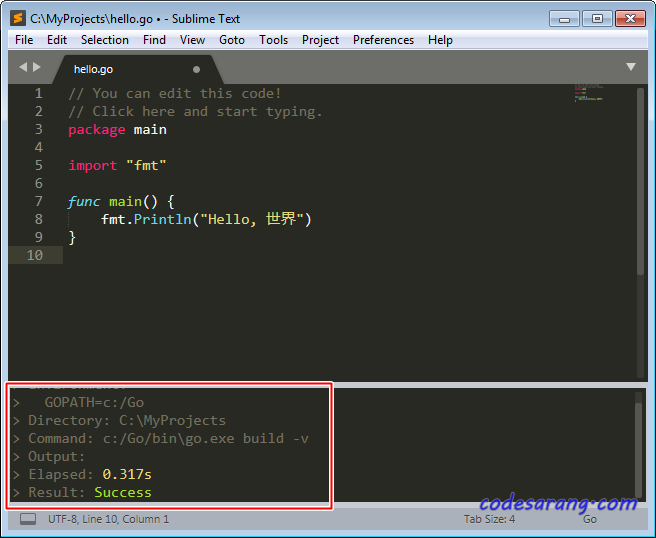Click the 'Command:' go.exe build output line
Screen dimensions: 656x538
click(x=168, y=438)
